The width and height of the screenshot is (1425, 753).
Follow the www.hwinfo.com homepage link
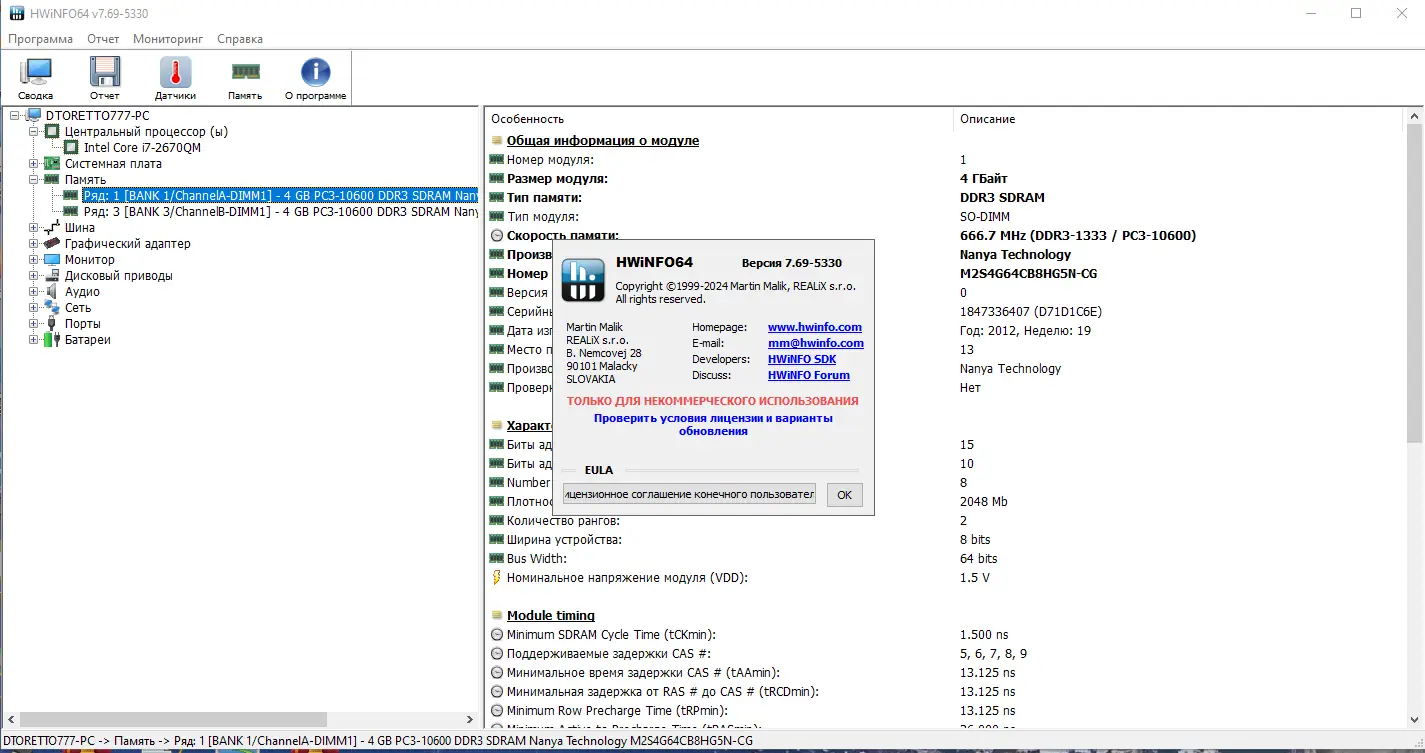pyautogui.click(x=815, y=327)
